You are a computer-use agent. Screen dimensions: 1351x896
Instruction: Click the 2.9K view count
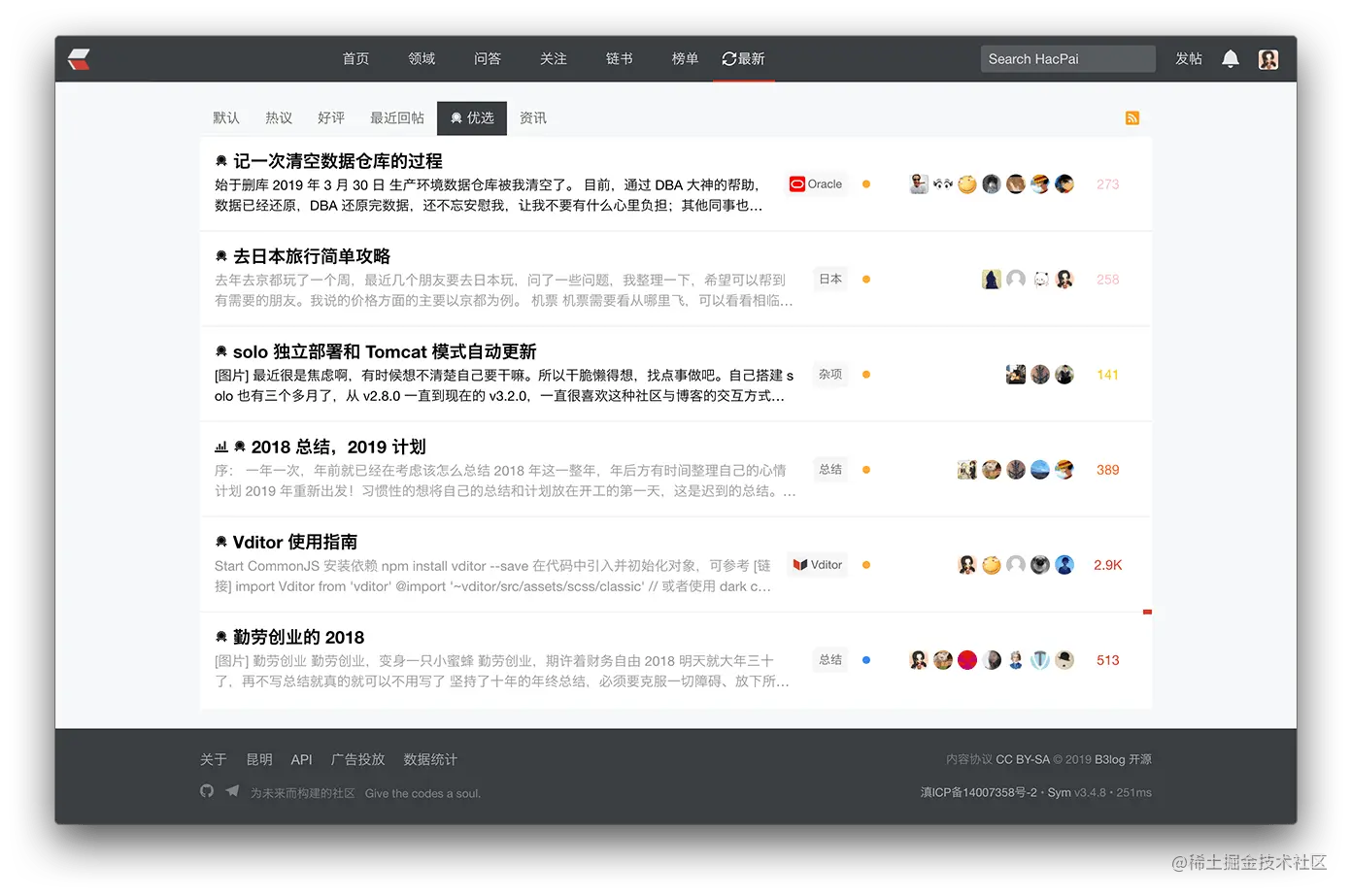(1107, 565)
